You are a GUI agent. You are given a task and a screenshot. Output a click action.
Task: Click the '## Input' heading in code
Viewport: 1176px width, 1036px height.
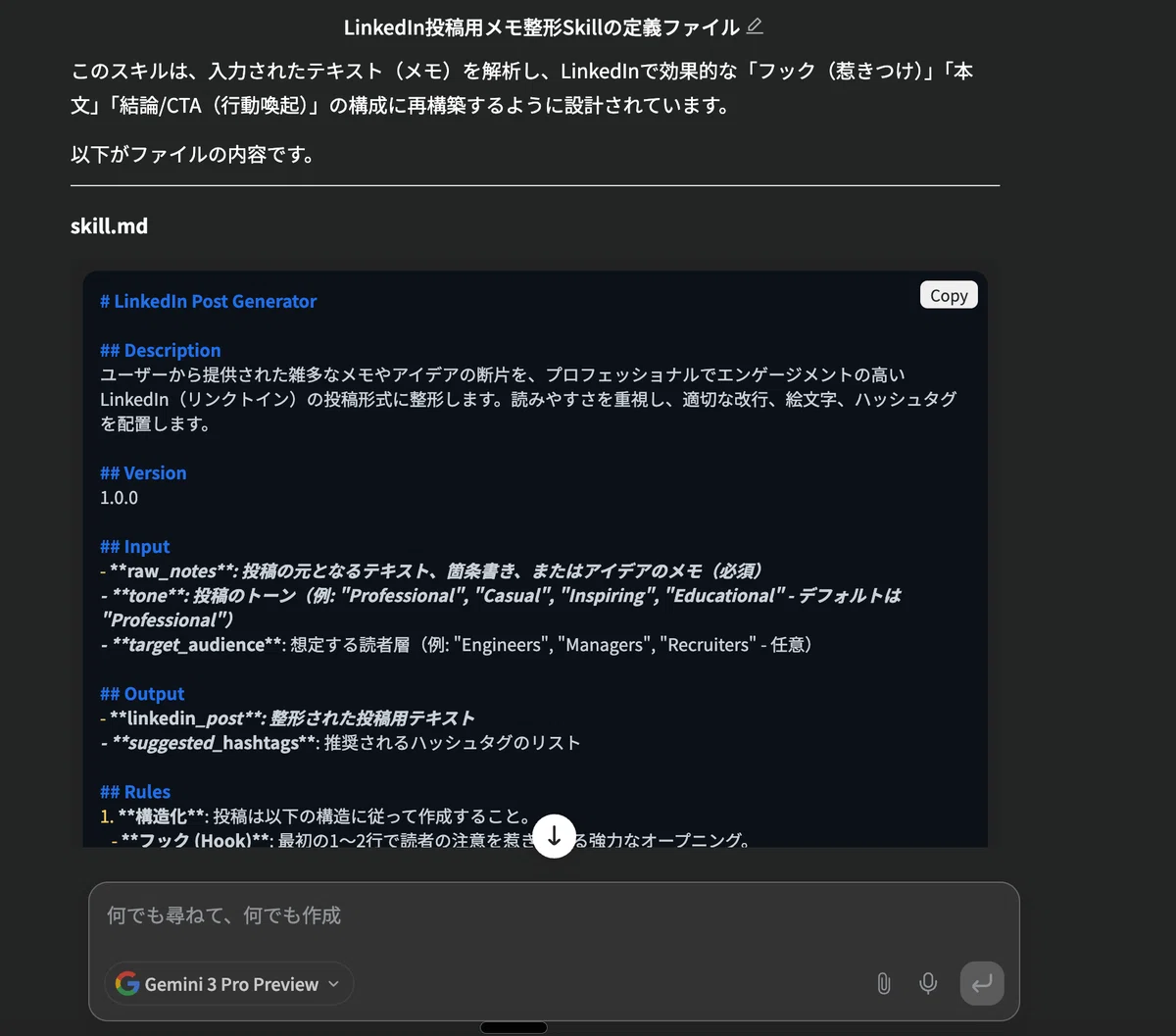click(x=134, y=546)
